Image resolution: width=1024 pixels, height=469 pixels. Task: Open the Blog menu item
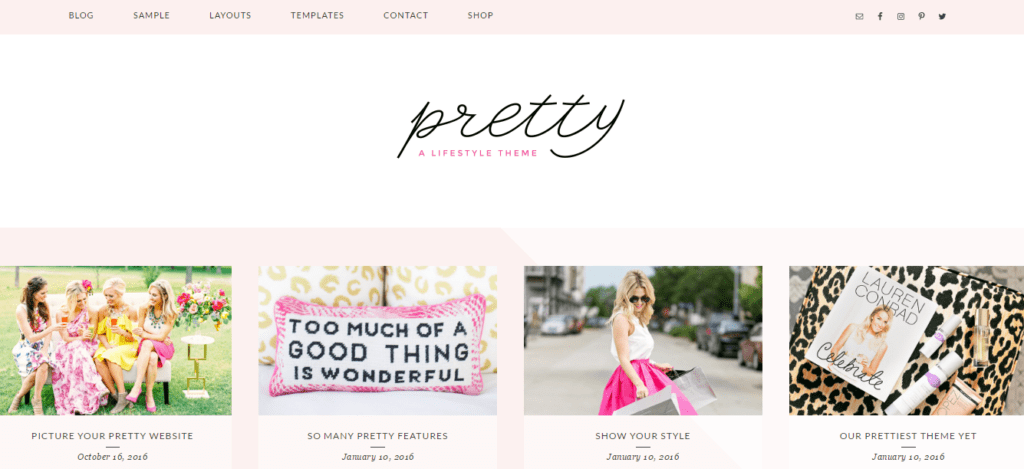coord(81,16)
